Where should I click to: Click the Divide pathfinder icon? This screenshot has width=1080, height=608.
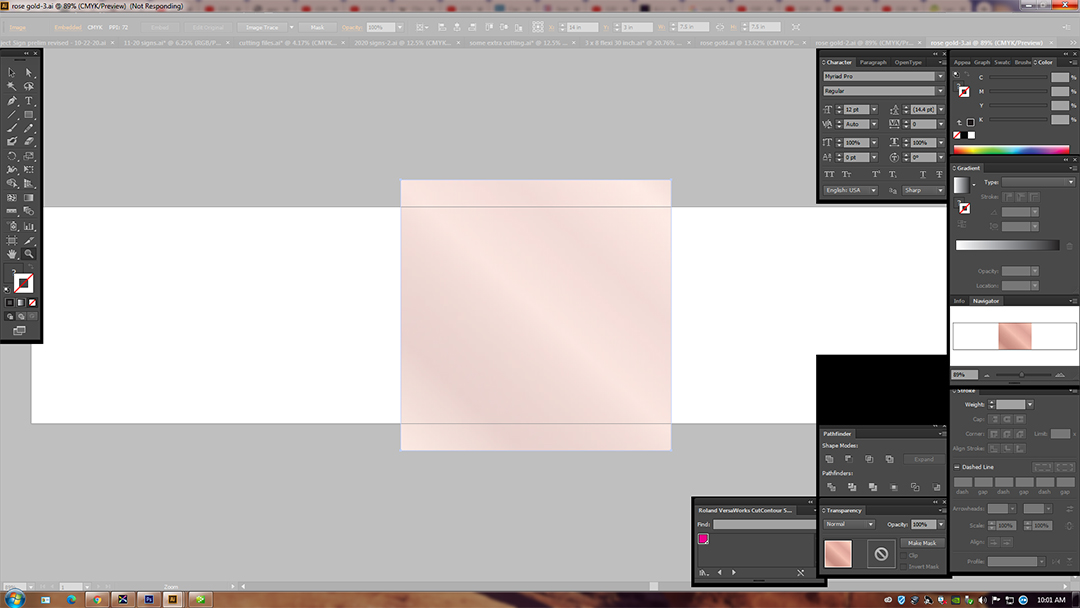831,488
